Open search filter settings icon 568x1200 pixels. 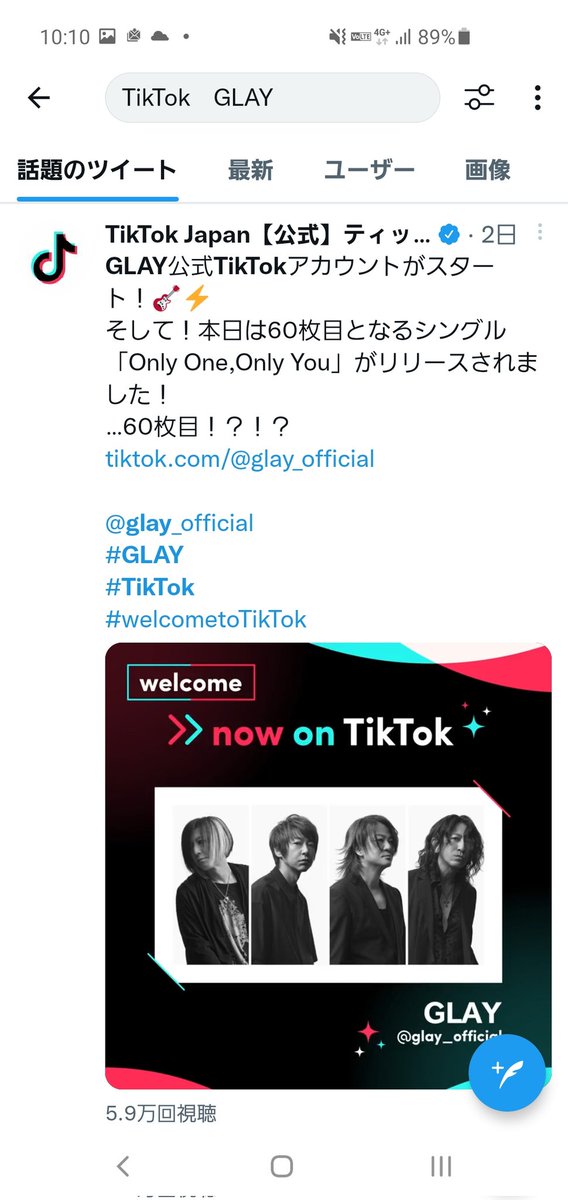[x=479, y=97]
